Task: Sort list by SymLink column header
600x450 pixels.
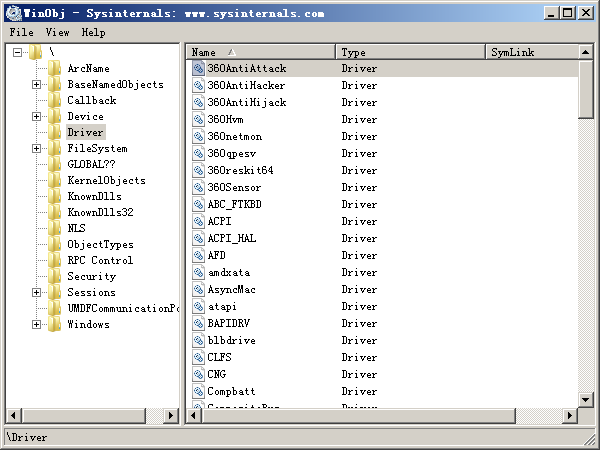Action: point(532,52)
